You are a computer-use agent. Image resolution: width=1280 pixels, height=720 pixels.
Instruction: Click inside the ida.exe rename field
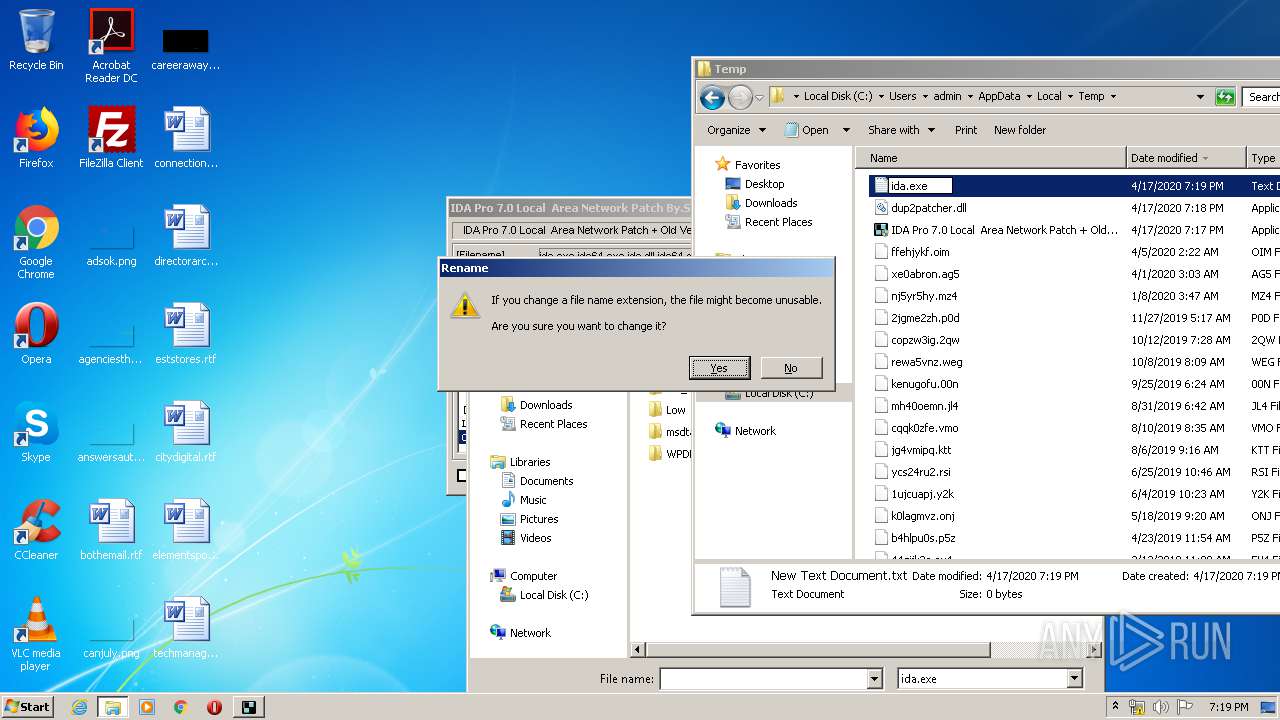click(919, 186)
